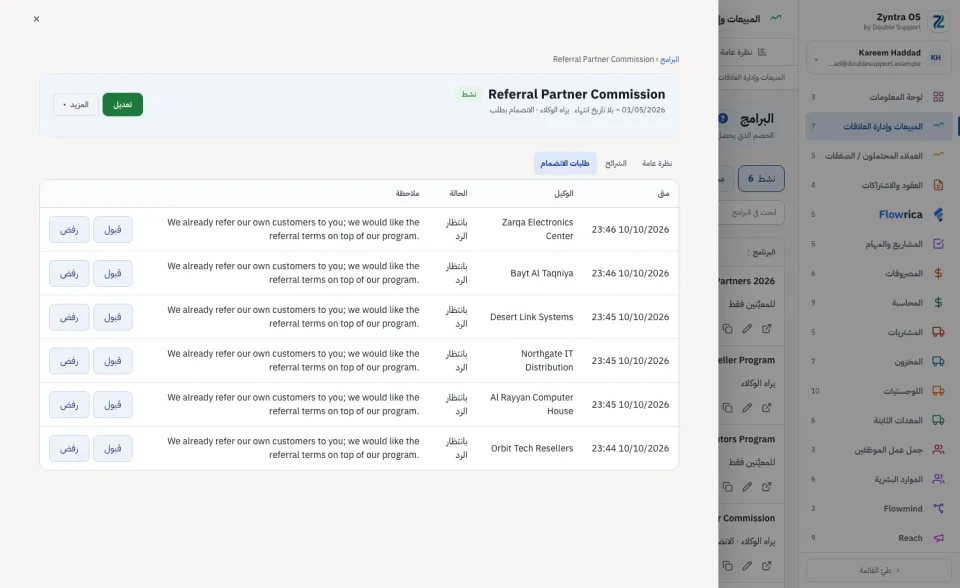Open the جمل عمل الموظفين icon
960x588 pixels.
coord(938,450)
